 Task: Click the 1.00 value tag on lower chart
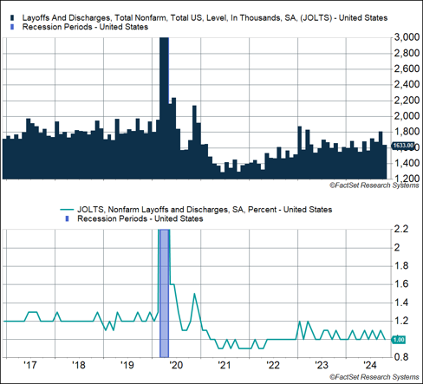[398, 340]
